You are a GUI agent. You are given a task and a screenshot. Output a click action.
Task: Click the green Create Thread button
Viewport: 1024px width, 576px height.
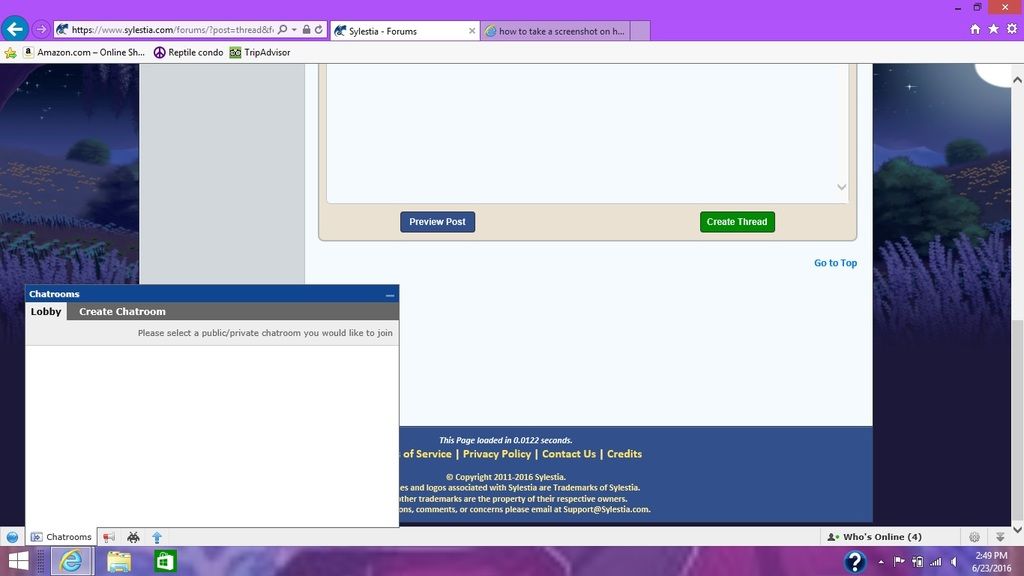pyautogui.click(x=737, y=222)
